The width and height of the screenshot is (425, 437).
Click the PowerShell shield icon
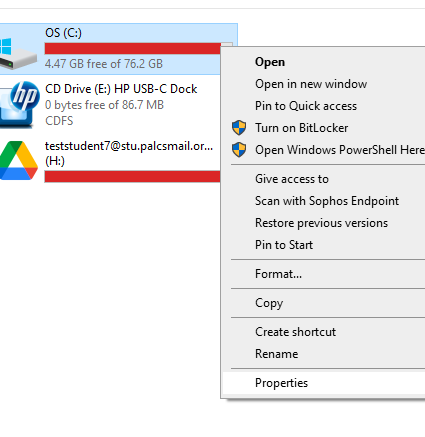pos(239,150)
